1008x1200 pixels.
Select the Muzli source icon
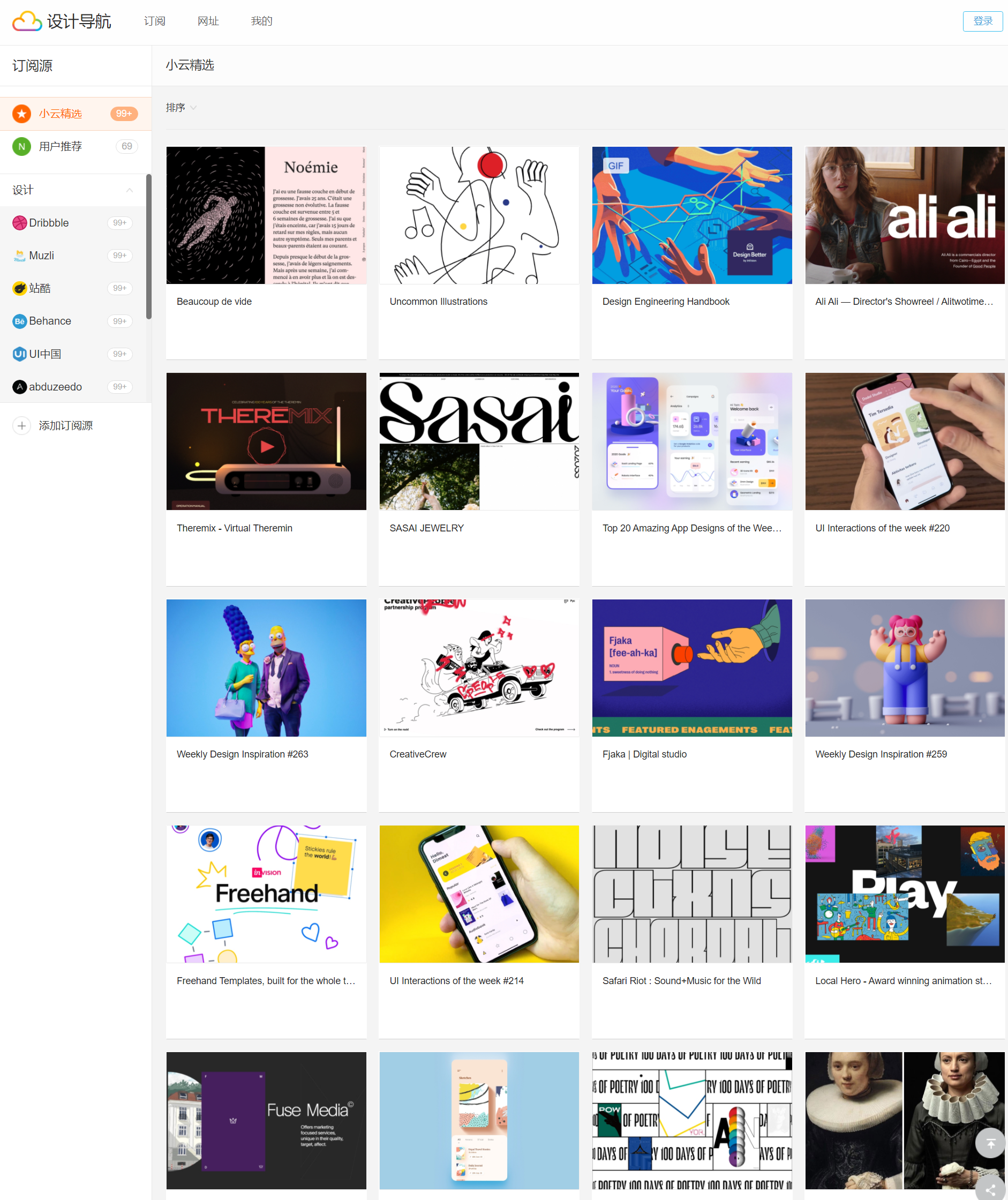coord(20,256)
